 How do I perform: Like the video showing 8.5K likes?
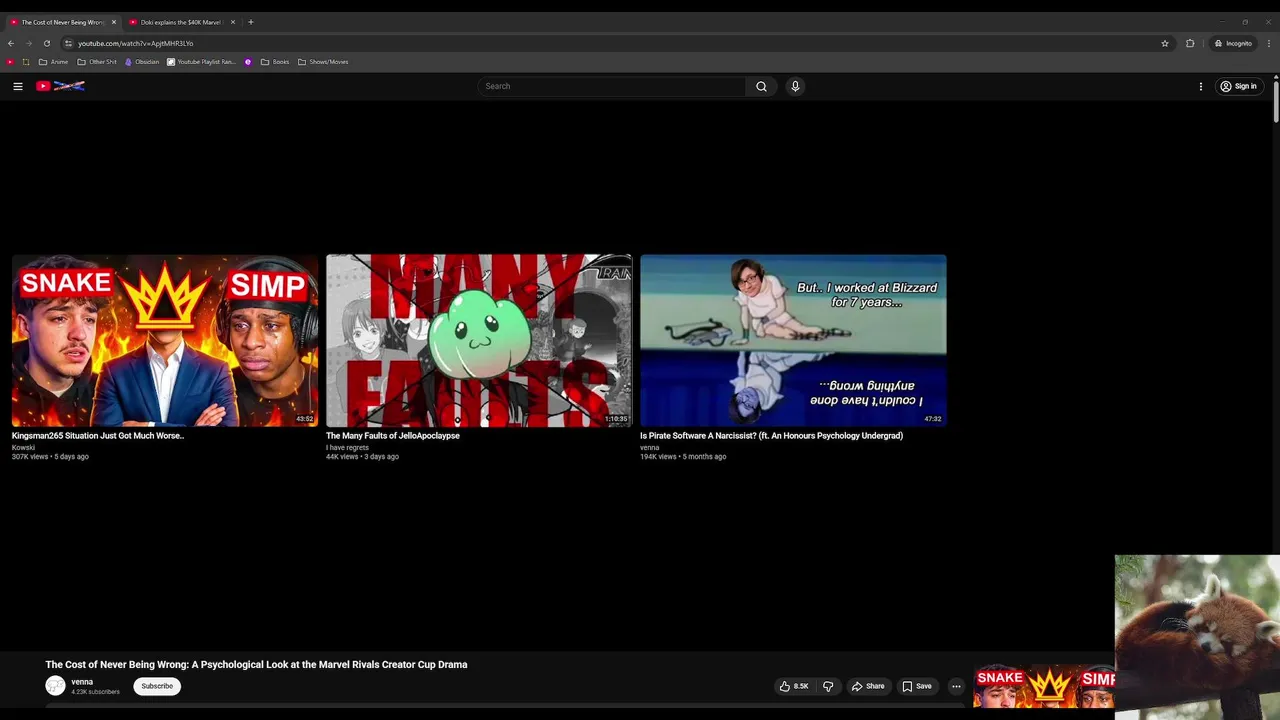tap(795, 686)
